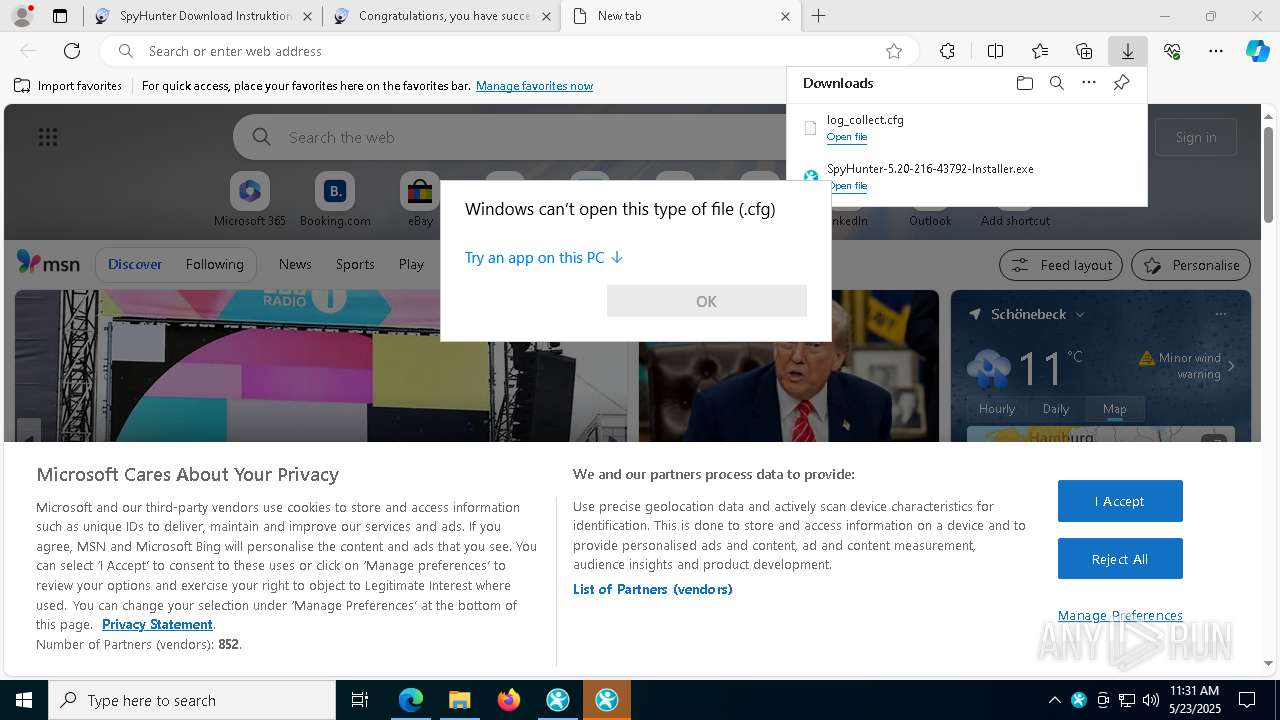Show hidden system tray icons

[1054, 700]
